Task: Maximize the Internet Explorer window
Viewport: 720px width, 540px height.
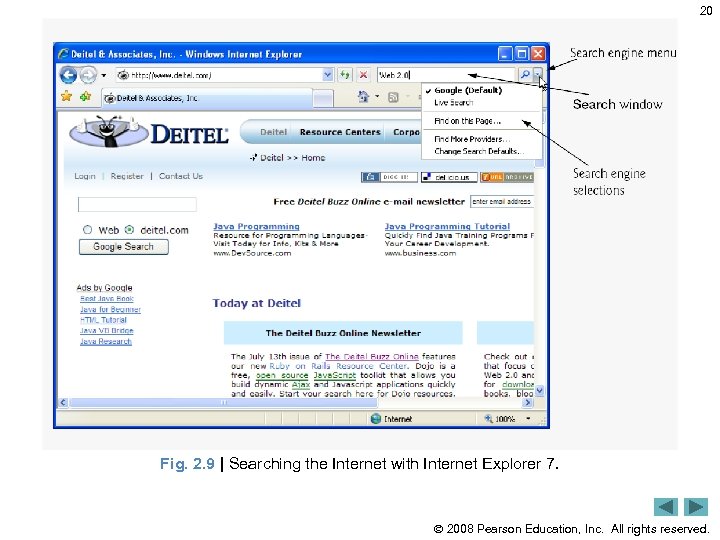Action: [x=522, y=54]
